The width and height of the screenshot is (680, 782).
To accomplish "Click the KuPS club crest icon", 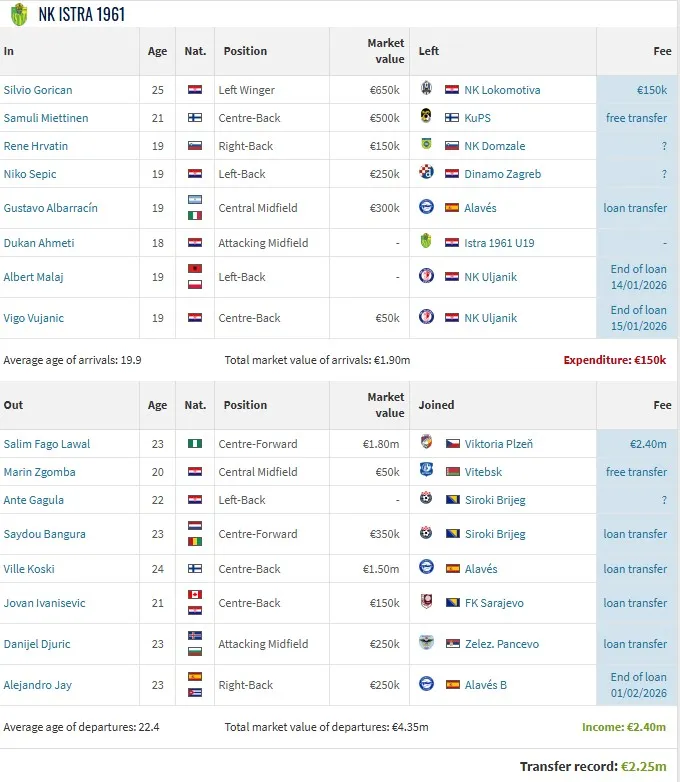I will (428, 118).
